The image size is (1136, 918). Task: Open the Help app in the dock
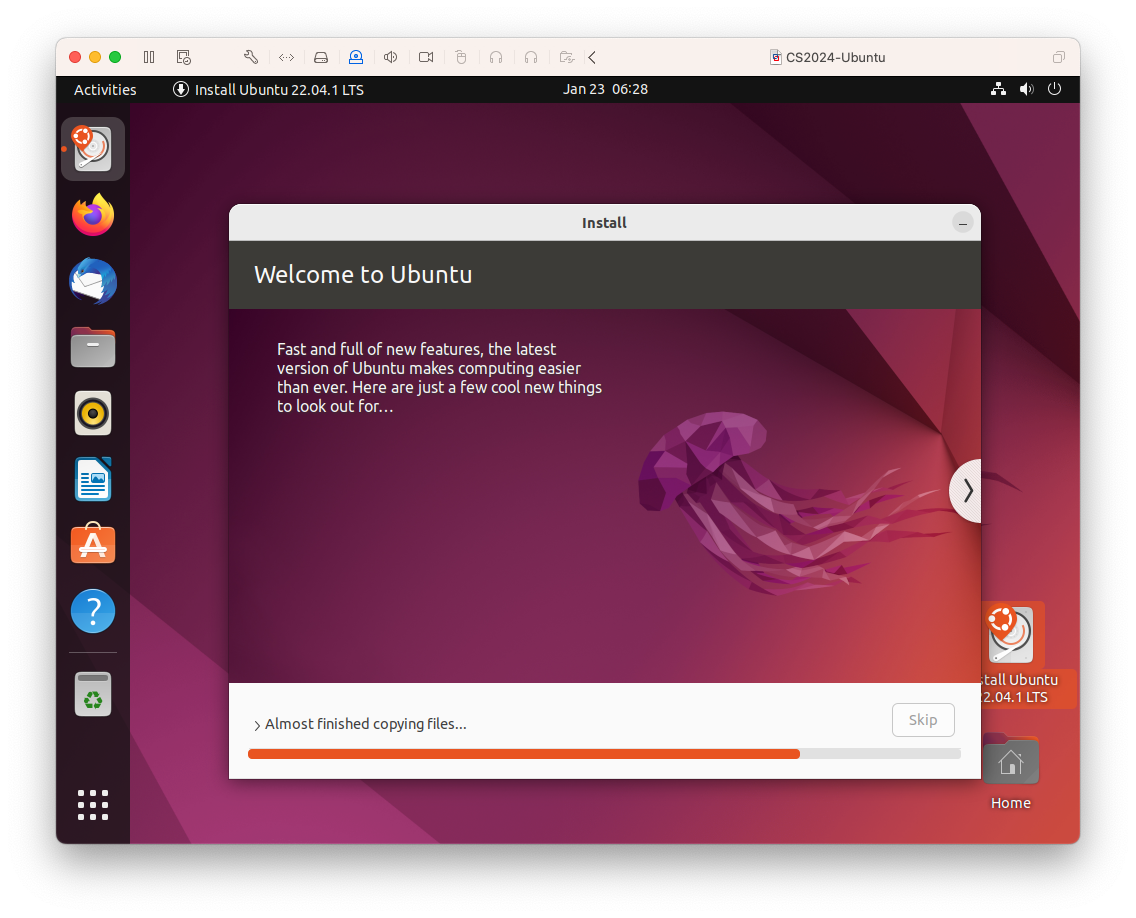tap(92, 611)
